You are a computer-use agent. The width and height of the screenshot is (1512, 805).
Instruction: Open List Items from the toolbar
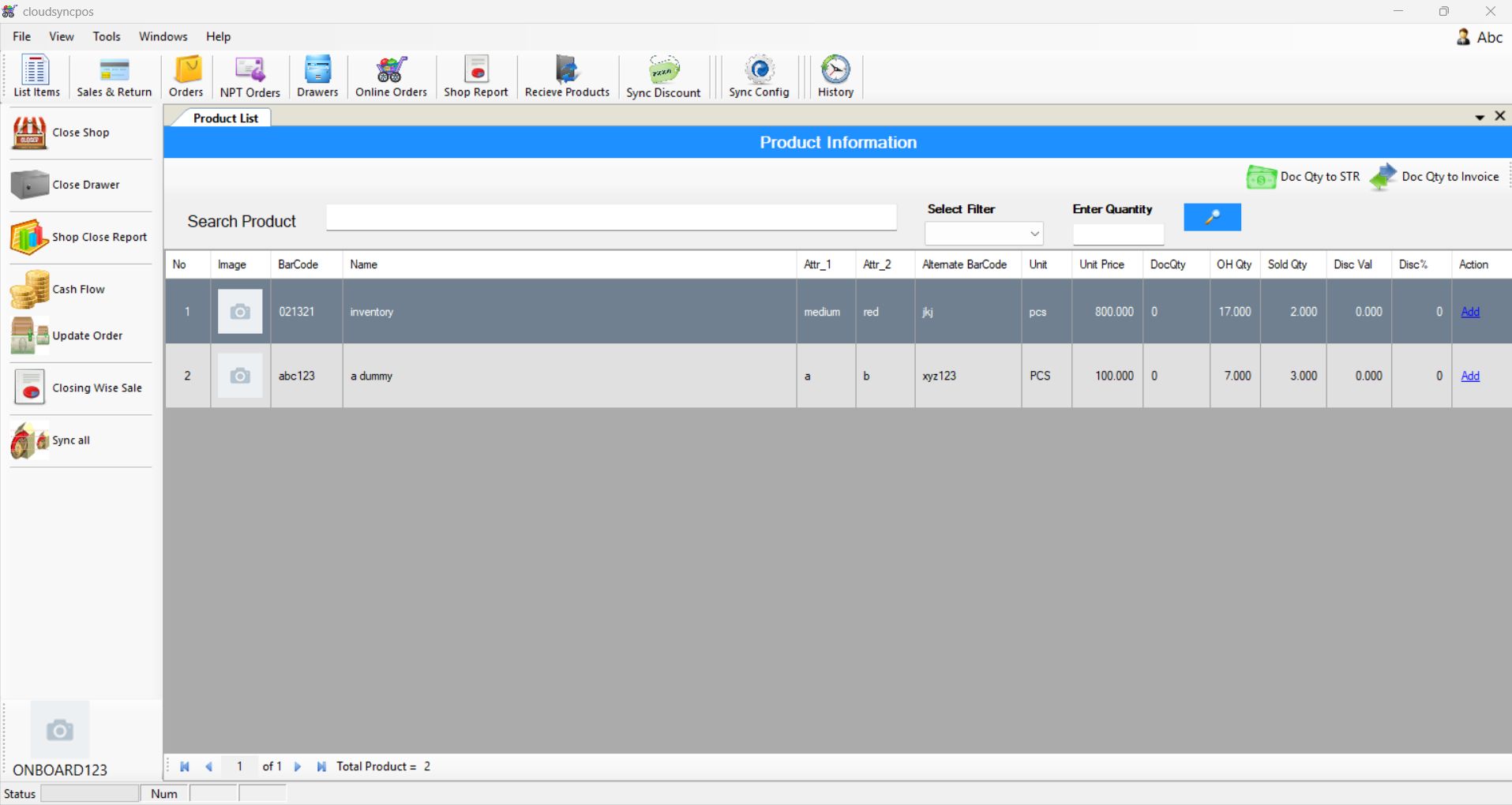[36, 77]
